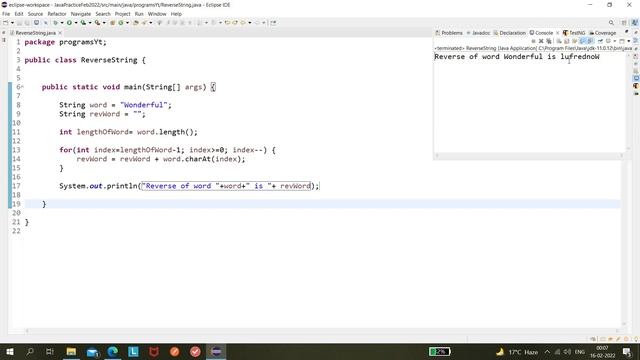Open the Navigate menu
Screen dimensions: 640x360
(81, 14)
